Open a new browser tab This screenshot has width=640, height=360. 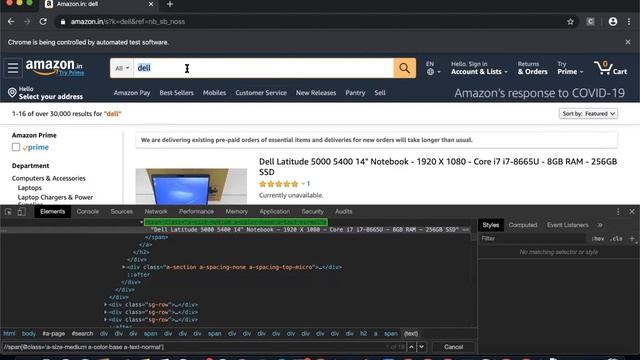tap(170, 4)
